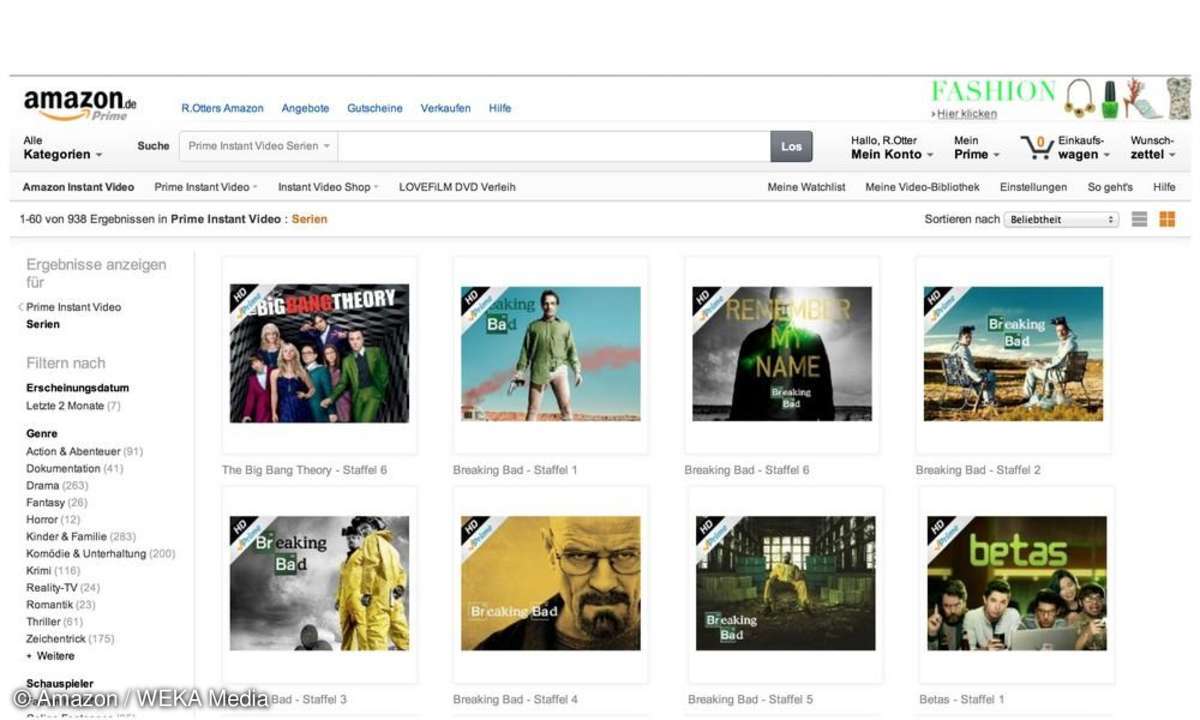Filter by genre Drama
Viewport: 1200px width, 720px height.
(57, 486)
